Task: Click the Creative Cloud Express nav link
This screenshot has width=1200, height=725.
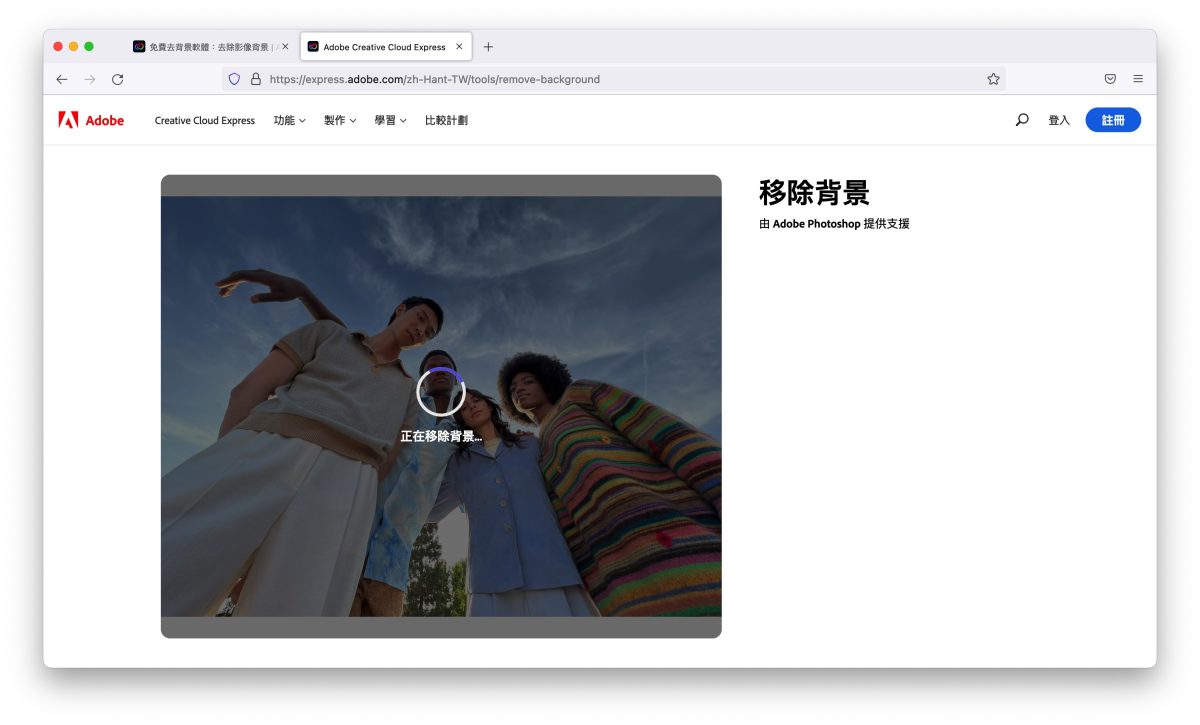Action: click(x=205, y=121)
